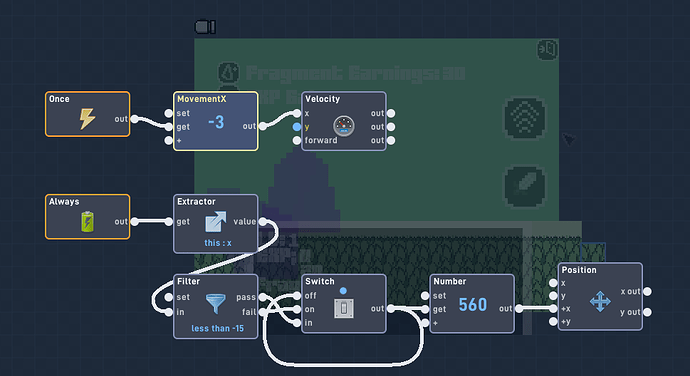Click the Always node out port
This screenshot has height=376, width=690.
[x=135, y=221]
